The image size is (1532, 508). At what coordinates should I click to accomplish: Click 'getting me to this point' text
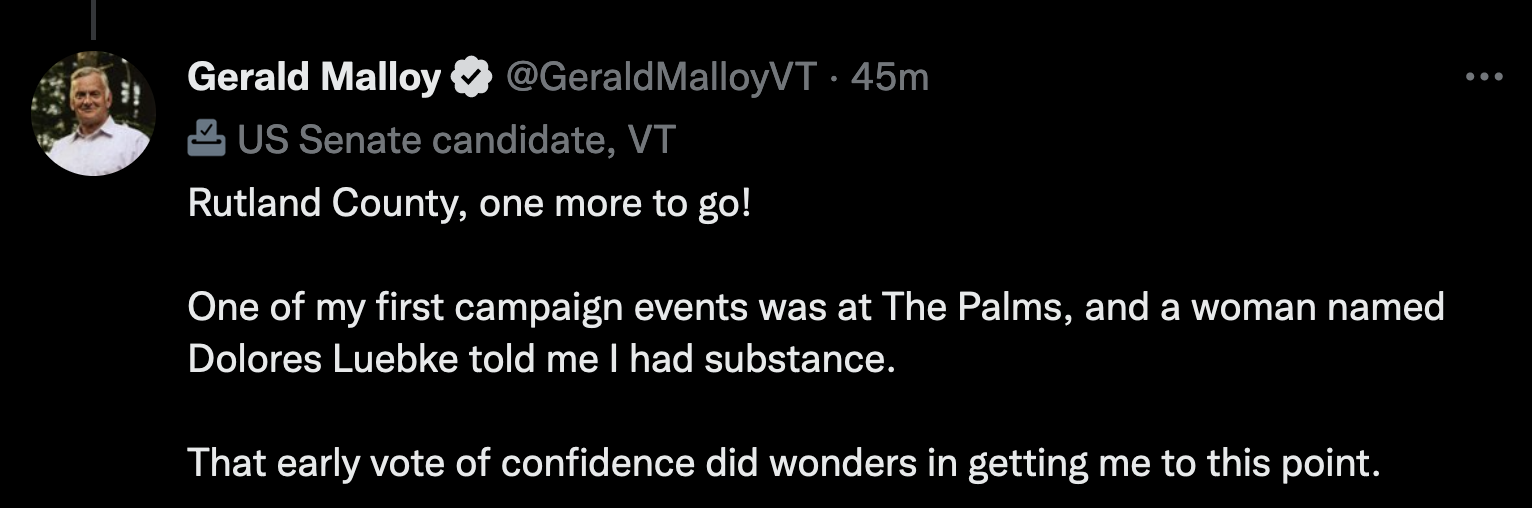(1173, 463)
